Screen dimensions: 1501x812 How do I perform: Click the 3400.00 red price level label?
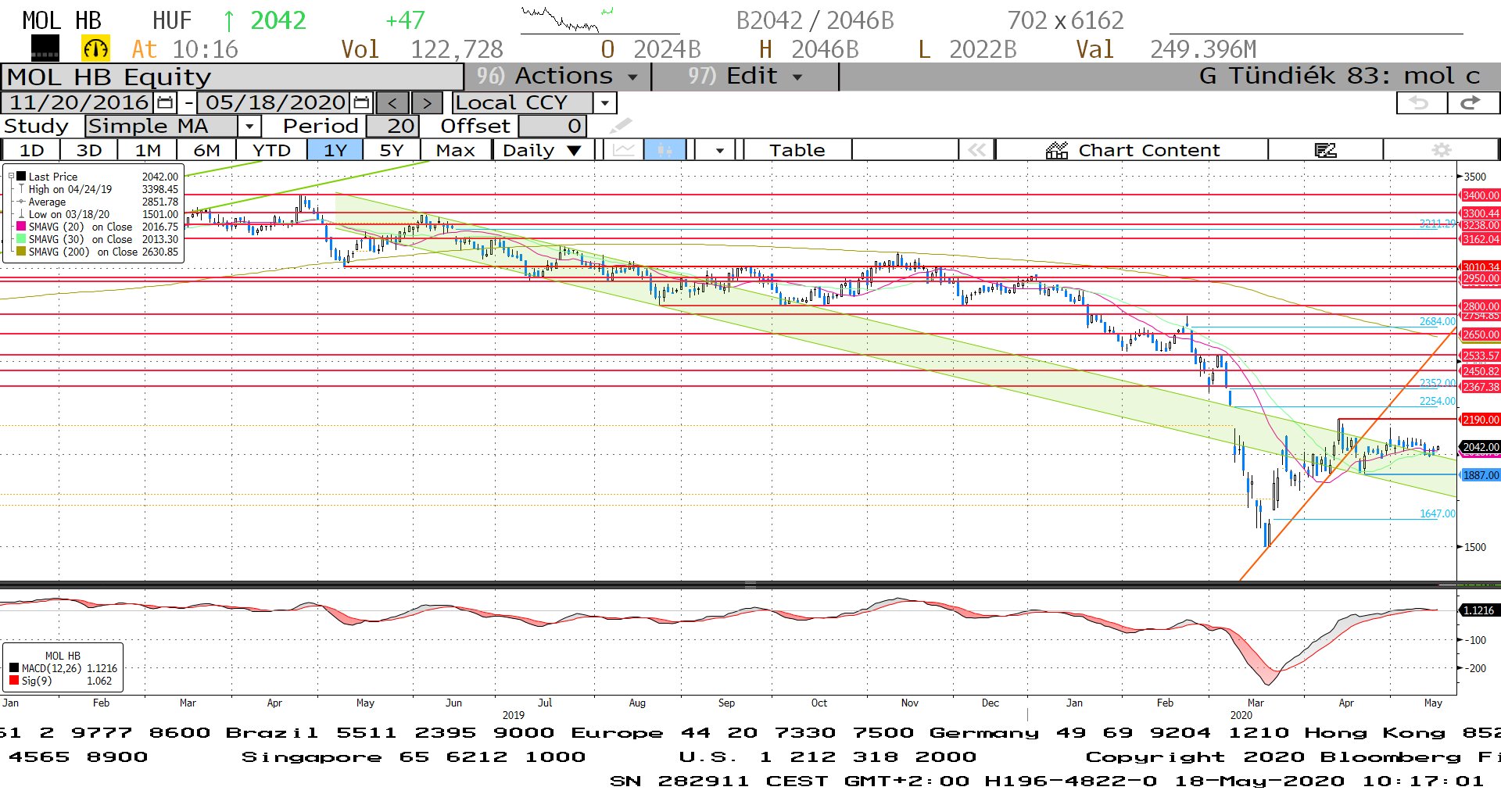1481,195
